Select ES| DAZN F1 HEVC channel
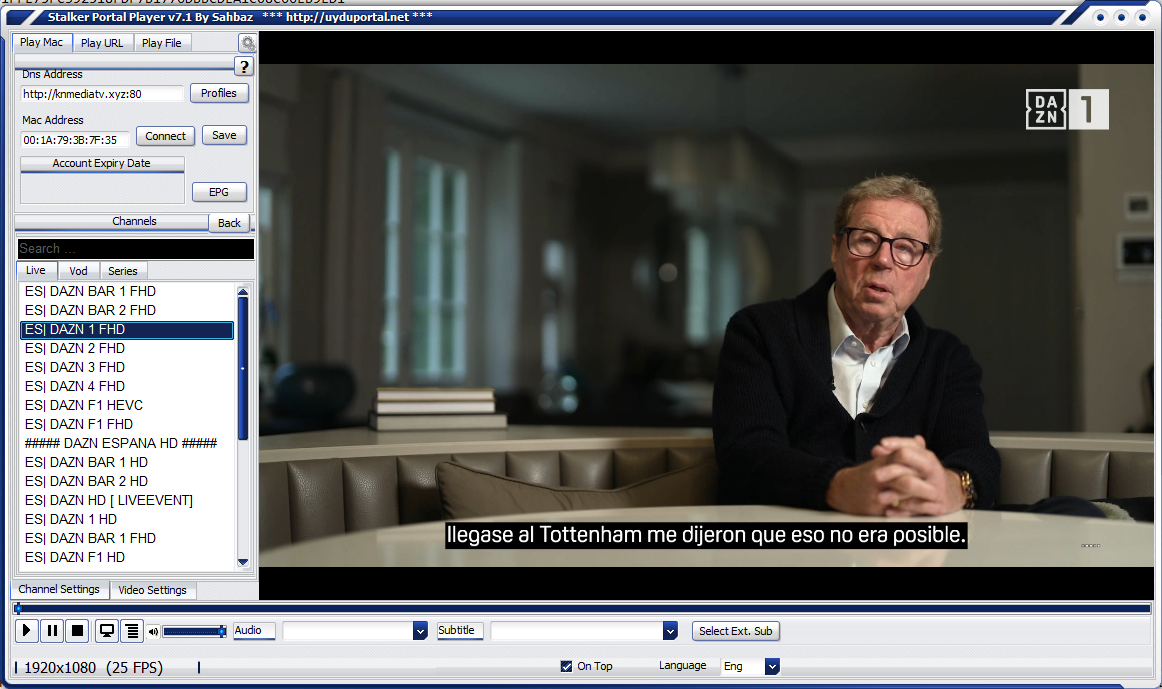 coord(84,405)
